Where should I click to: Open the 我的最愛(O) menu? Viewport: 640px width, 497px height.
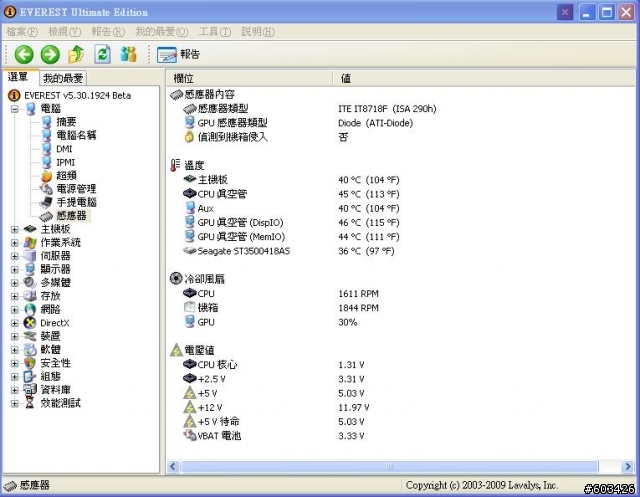162,31
